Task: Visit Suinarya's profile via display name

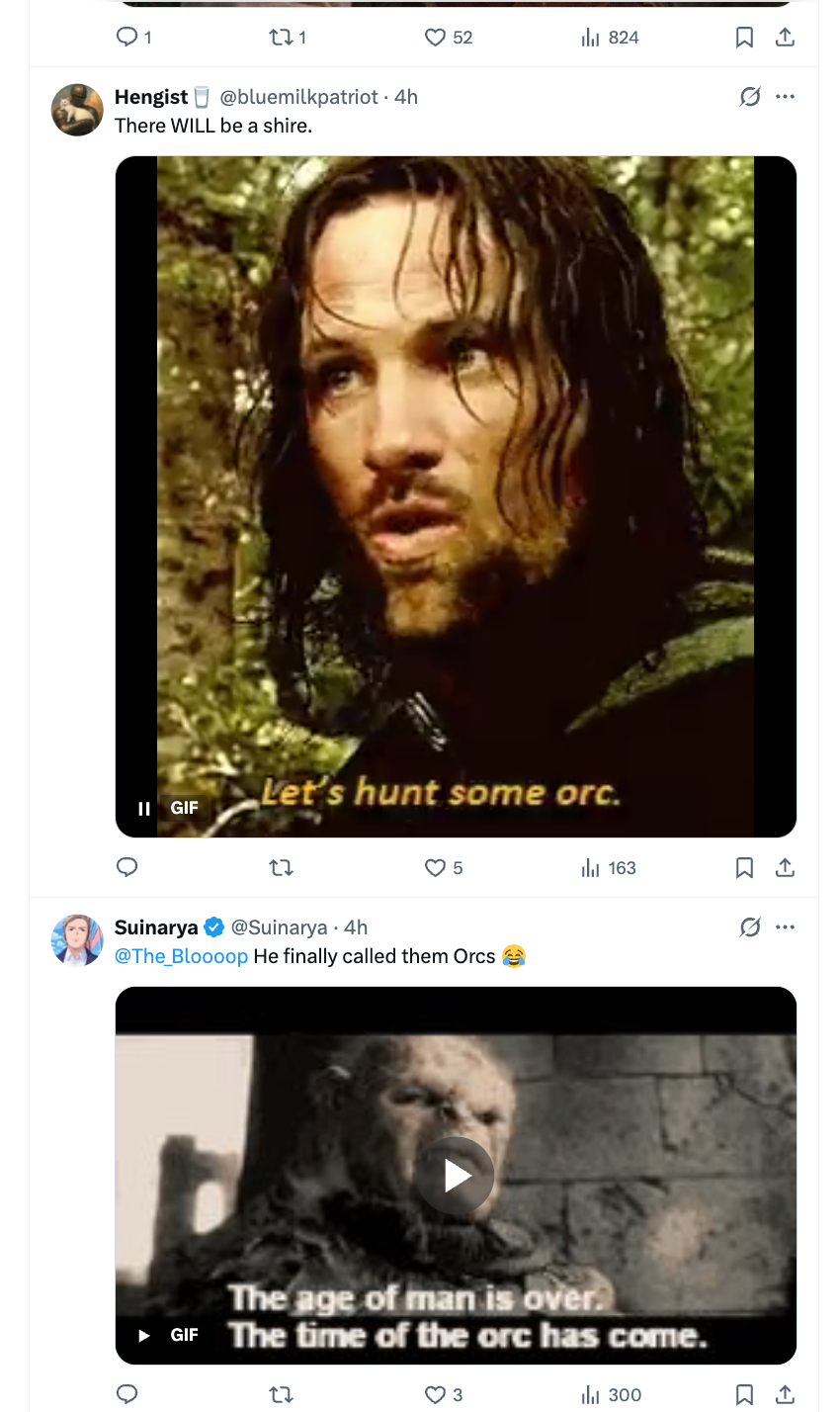Action: coord(156,927)
